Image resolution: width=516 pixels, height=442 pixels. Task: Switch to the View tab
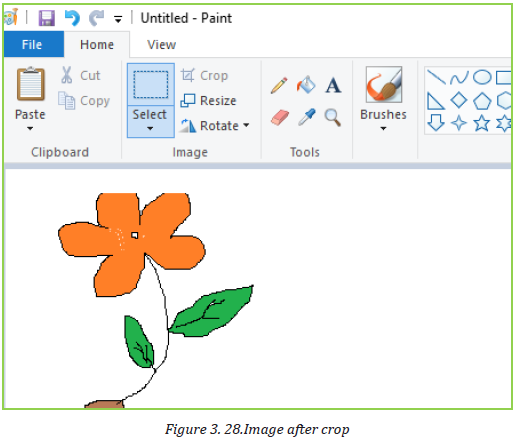coord(162,45)
